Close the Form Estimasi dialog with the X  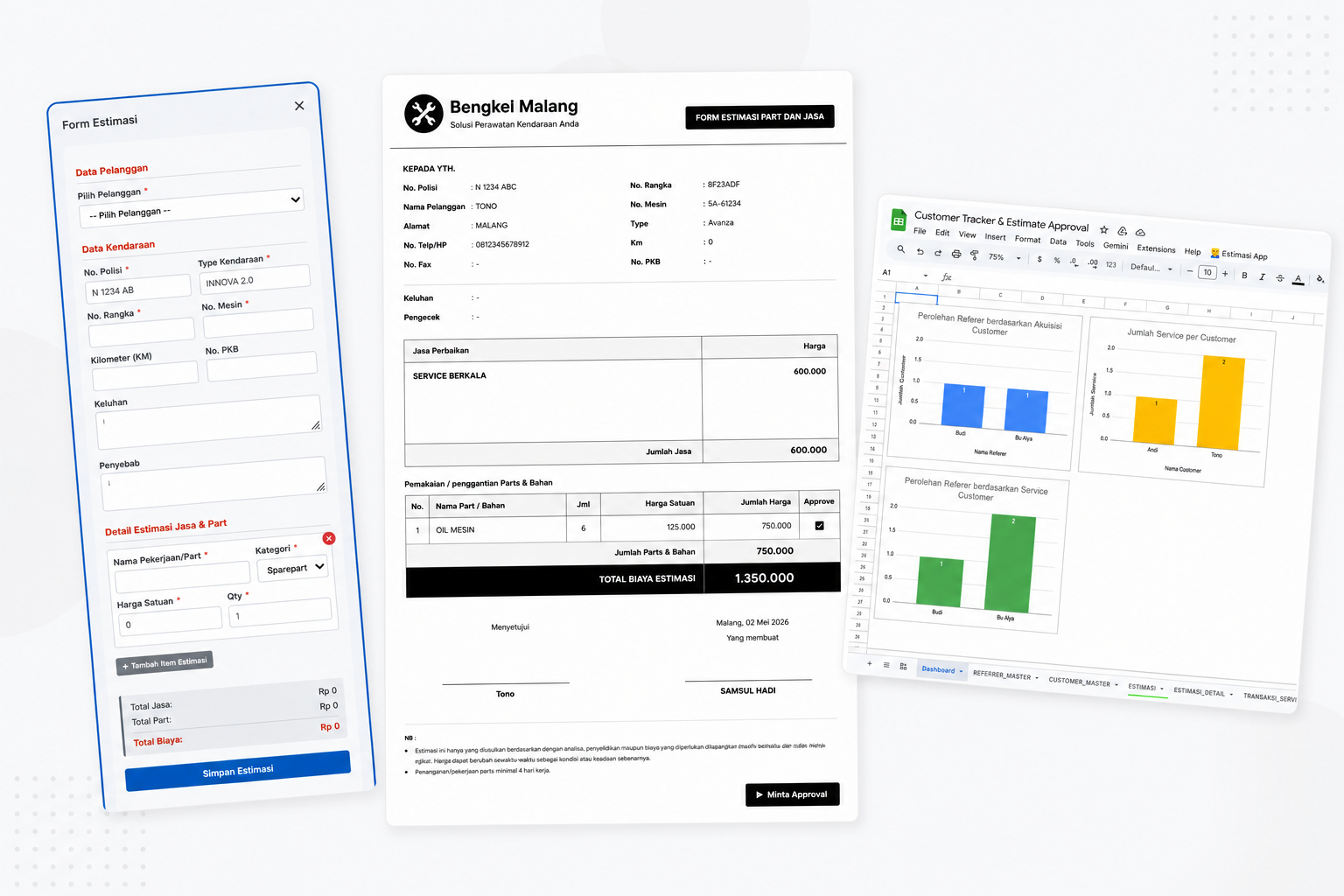(x=299, y=106)
